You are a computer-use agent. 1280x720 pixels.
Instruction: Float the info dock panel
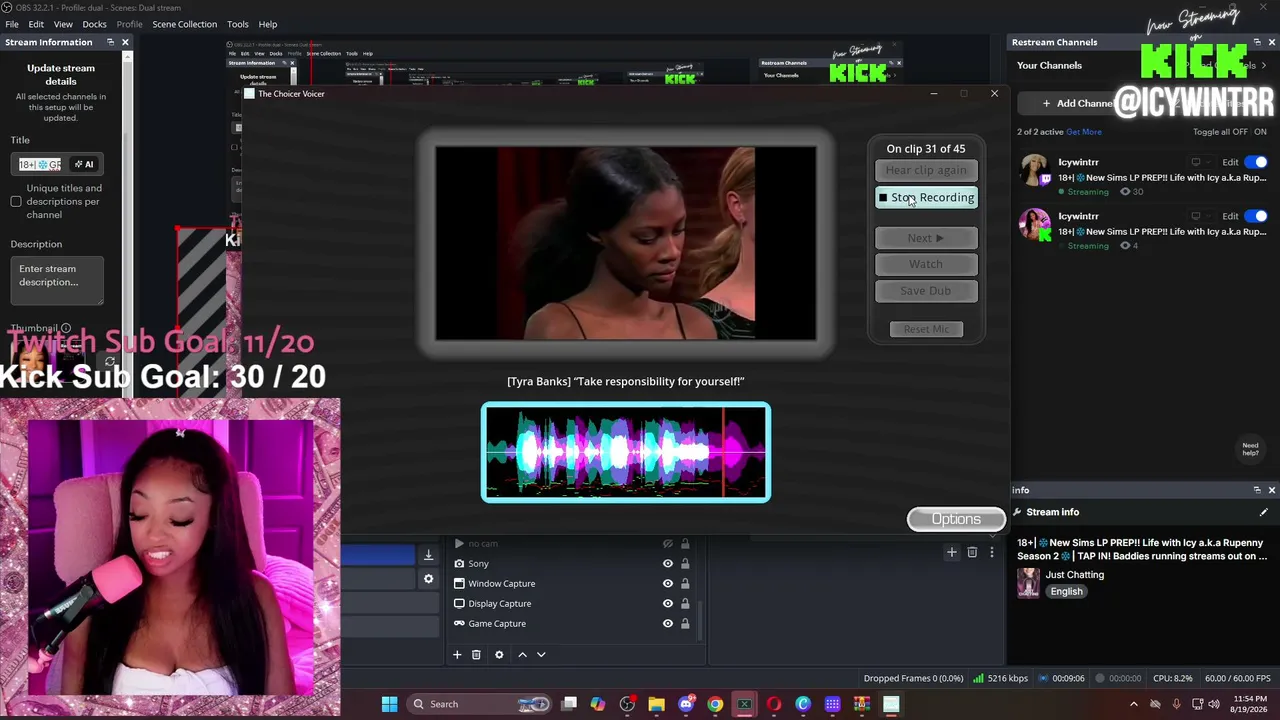[x=1257, y=490]
